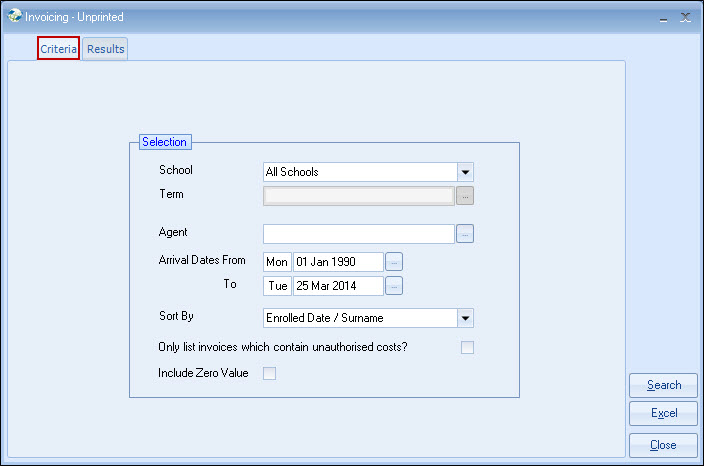704x466 pixels.
Task: Open the Agent lookup ellipsis button
Action: pyautogui.click(x=465, y=234)
